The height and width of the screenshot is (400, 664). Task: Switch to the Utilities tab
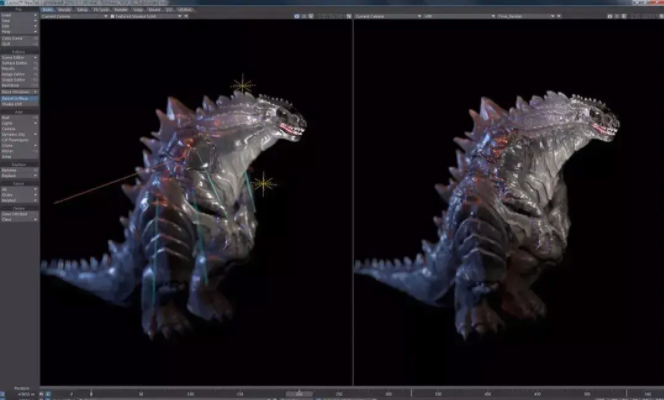[x=185, y=9]
